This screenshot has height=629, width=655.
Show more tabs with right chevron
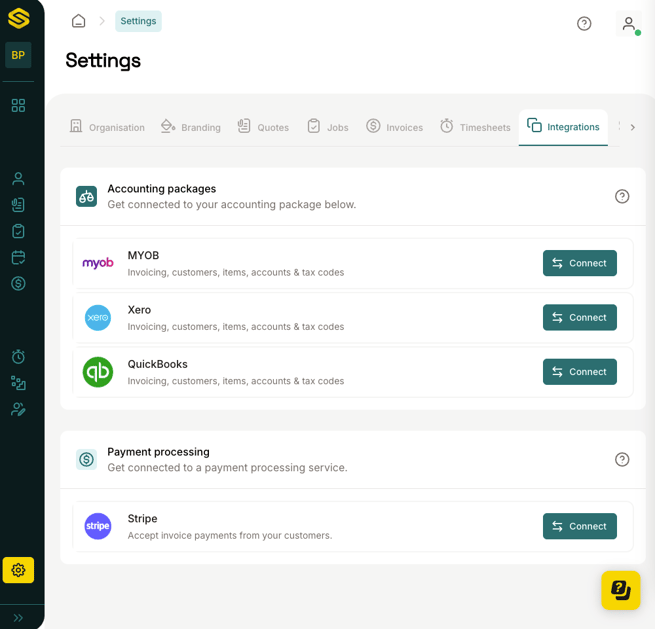click(632, 127)
